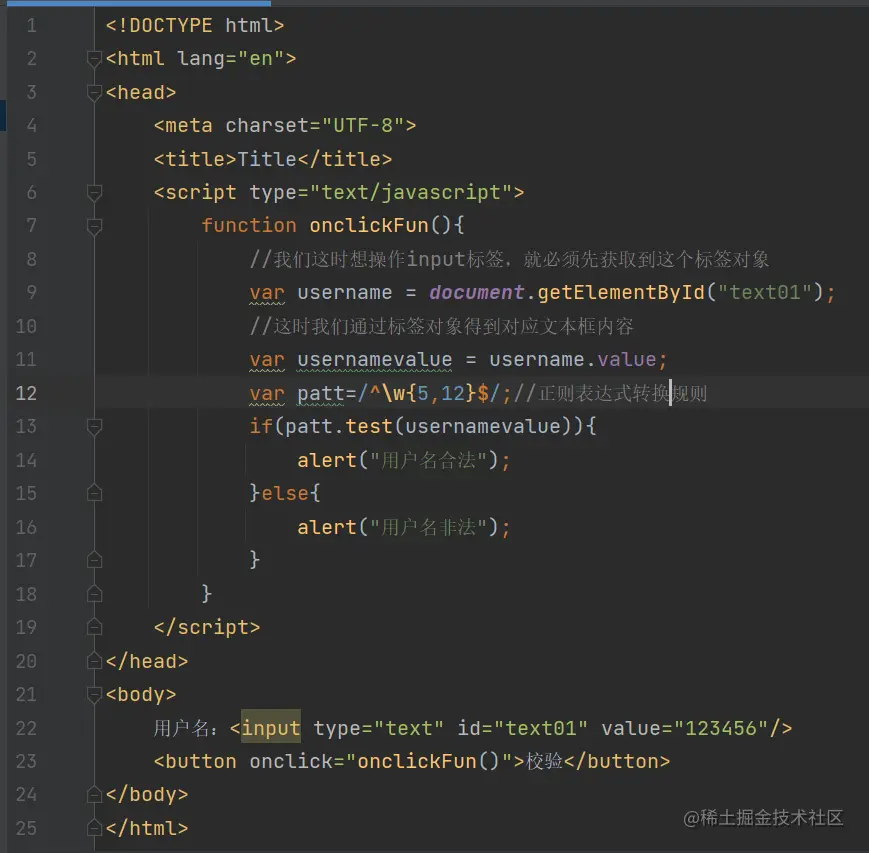The width and height of the screenshot is (869, 853).
Task: Click the 用户名： label text on line 22
Action: [186, 728]
